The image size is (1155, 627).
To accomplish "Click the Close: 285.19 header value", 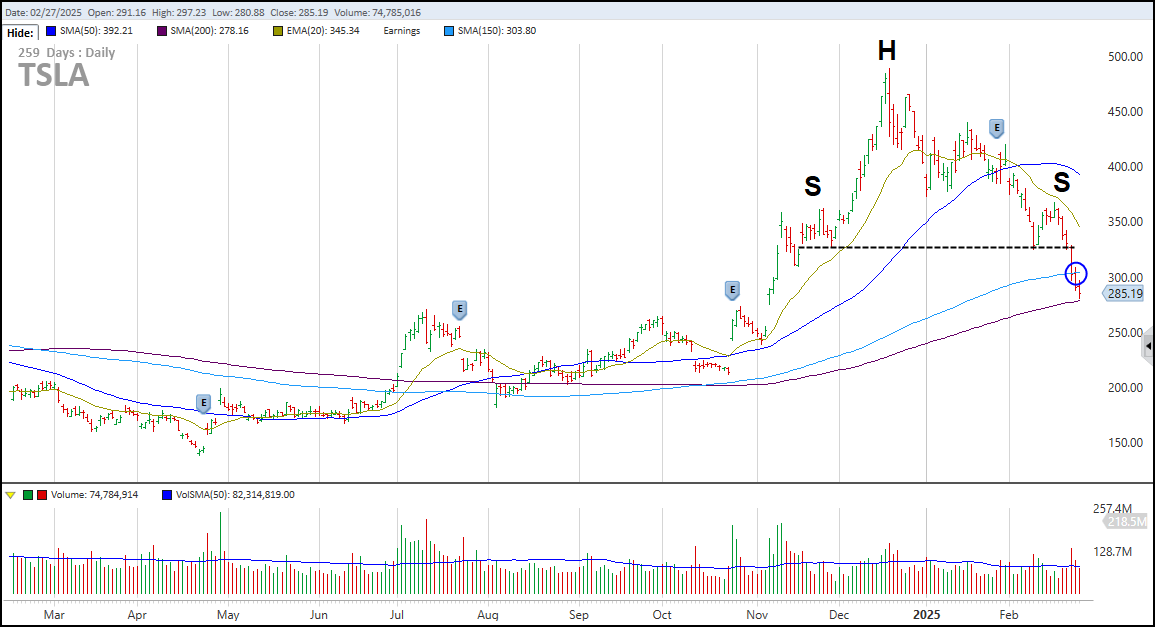I will (x=300, y=13).
